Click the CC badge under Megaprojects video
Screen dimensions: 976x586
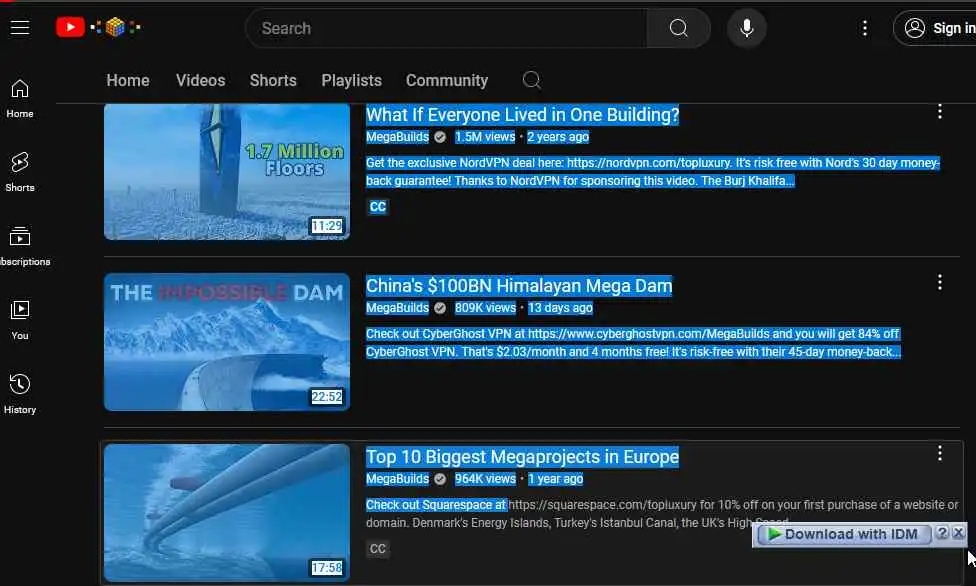coord(378,549)
